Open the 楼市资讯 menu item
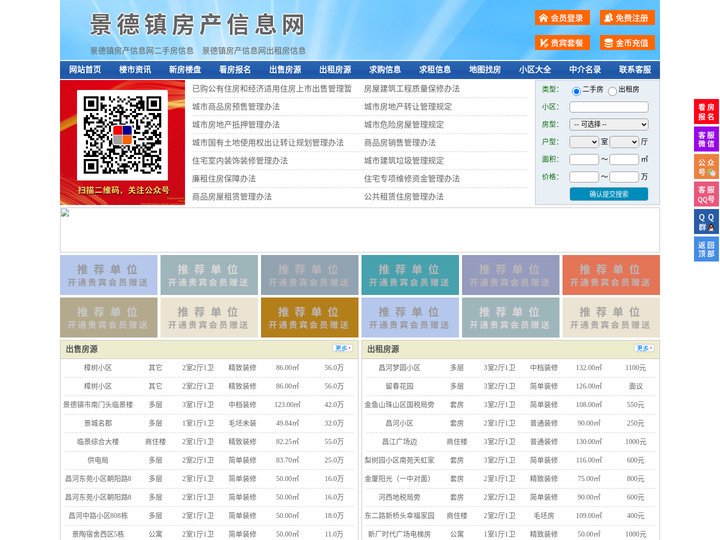The width and height of the screenshot is (720, 540). click(135, 70)
